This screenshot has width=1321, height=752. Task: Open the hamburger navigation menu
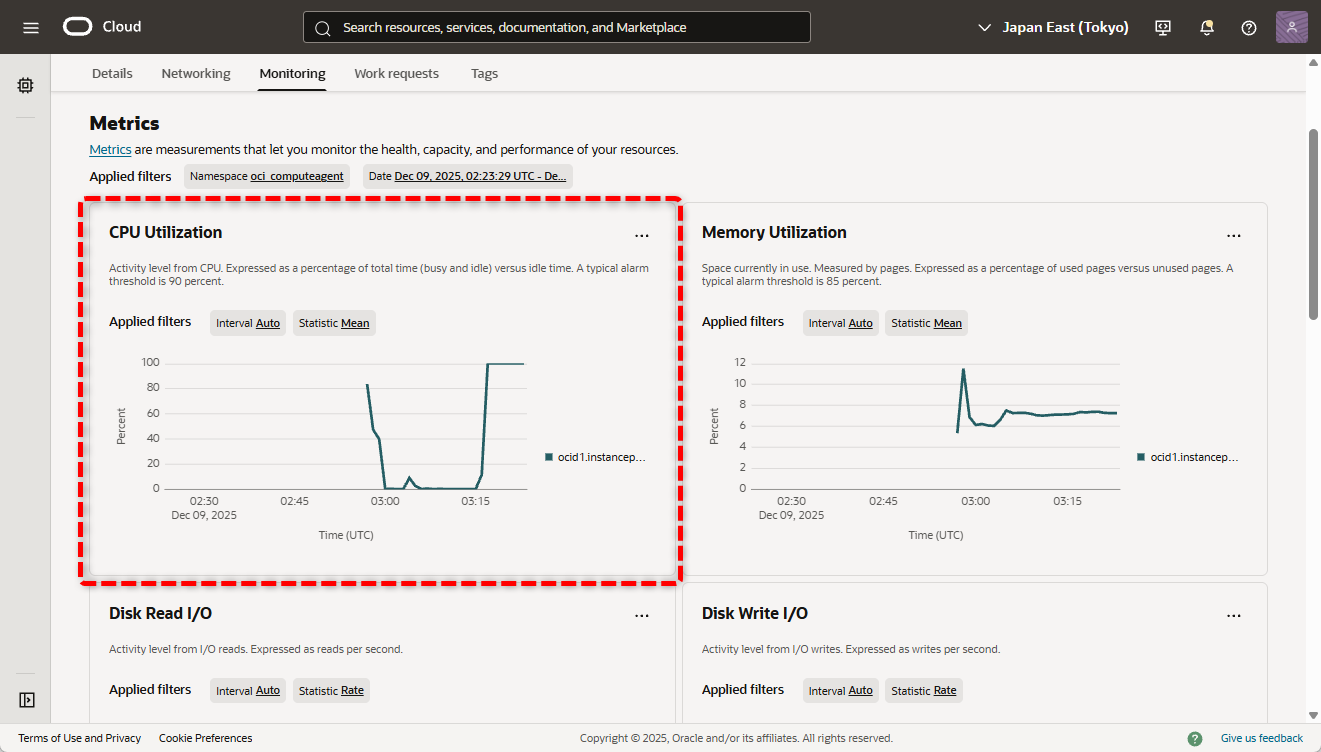coord(31,27)
